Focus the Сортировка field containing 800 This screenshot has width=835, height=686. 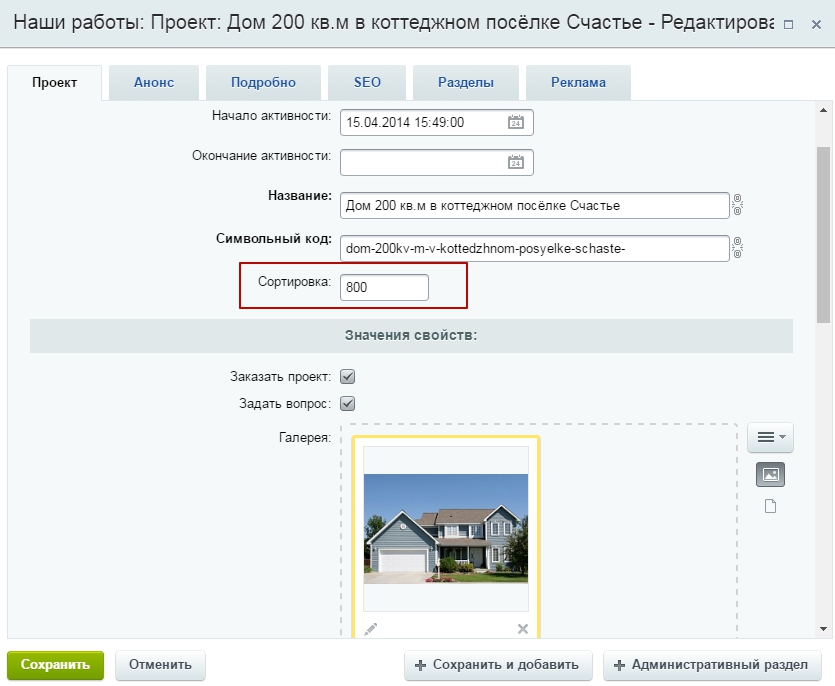click(x=384, y=287)
